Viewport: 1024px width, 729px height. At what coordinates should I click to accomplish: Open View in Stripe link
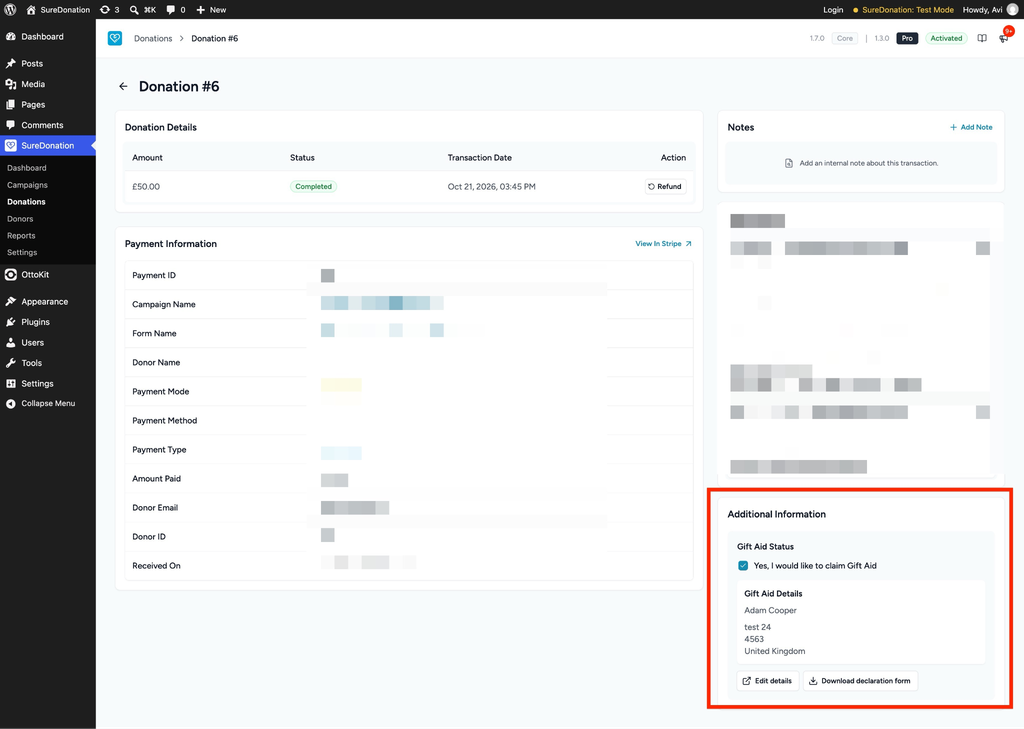point(664,244)
